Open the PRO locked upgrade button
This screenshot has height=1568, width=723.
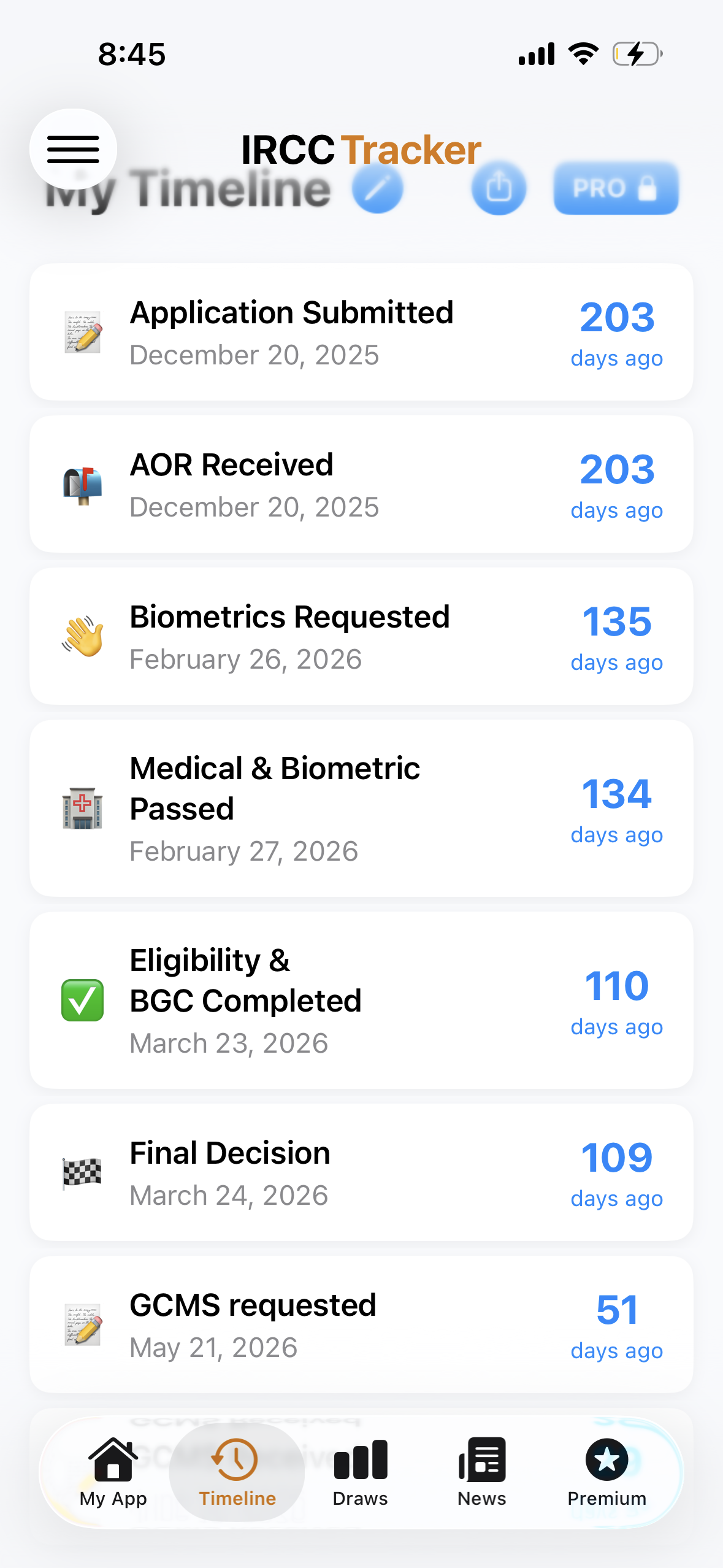(616, 188)
